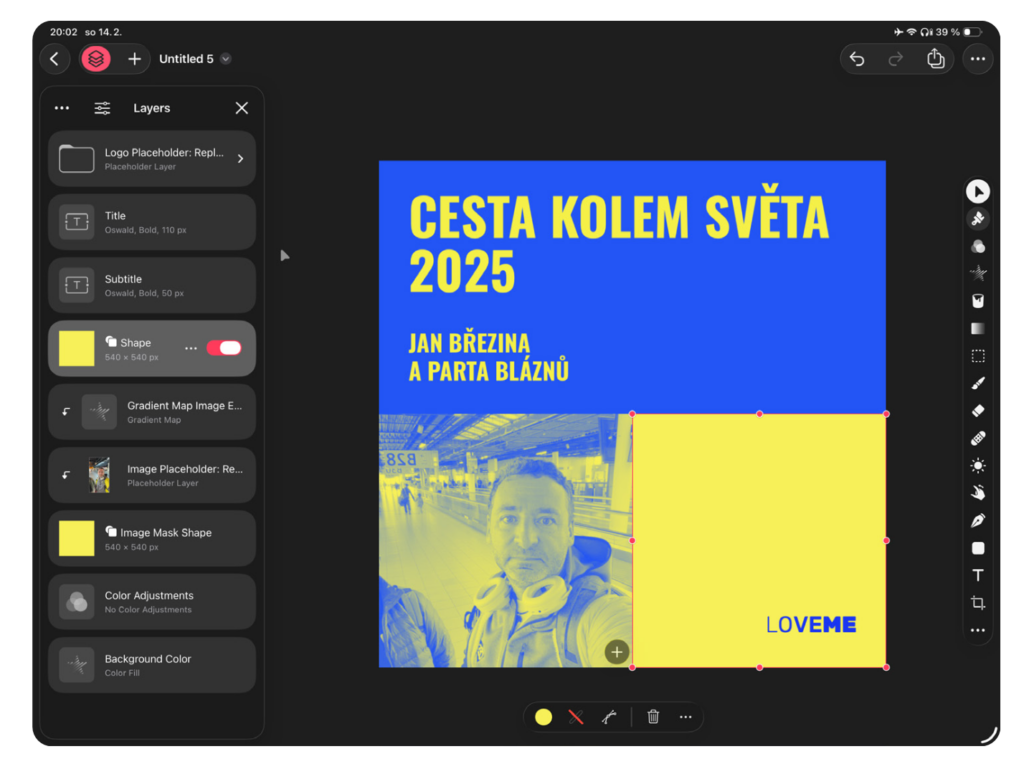Expand the Logo Placeholder layer group

[240, 158]
